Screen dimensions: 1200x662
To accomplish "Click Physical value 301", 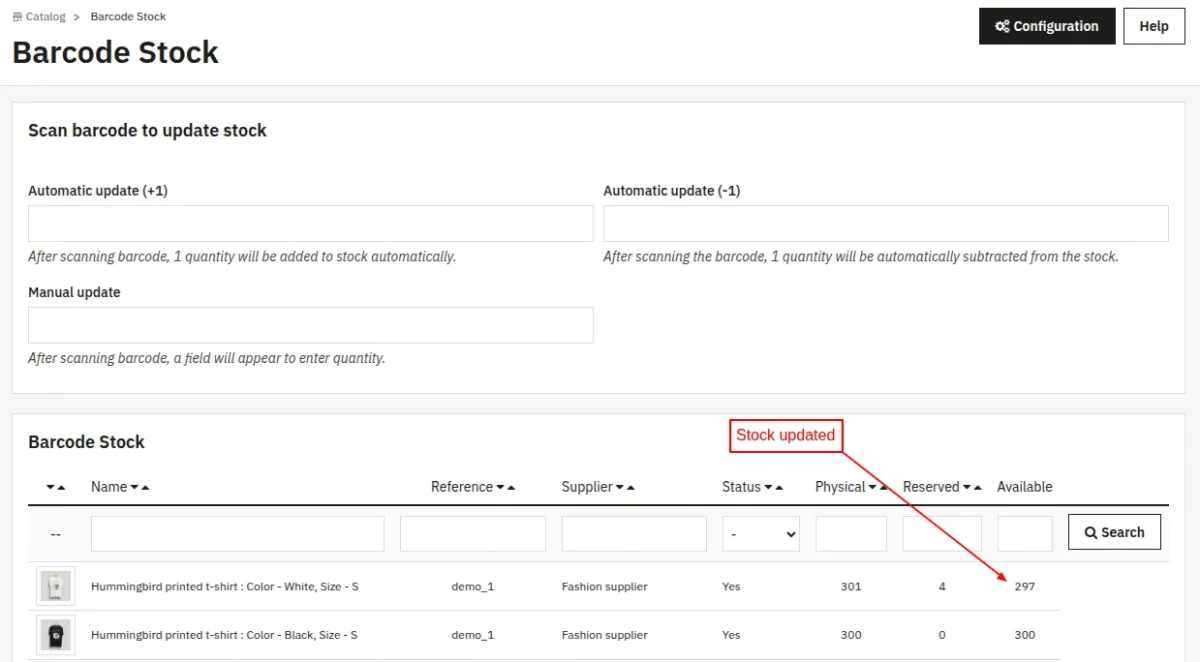I will (x=851, y=587).
